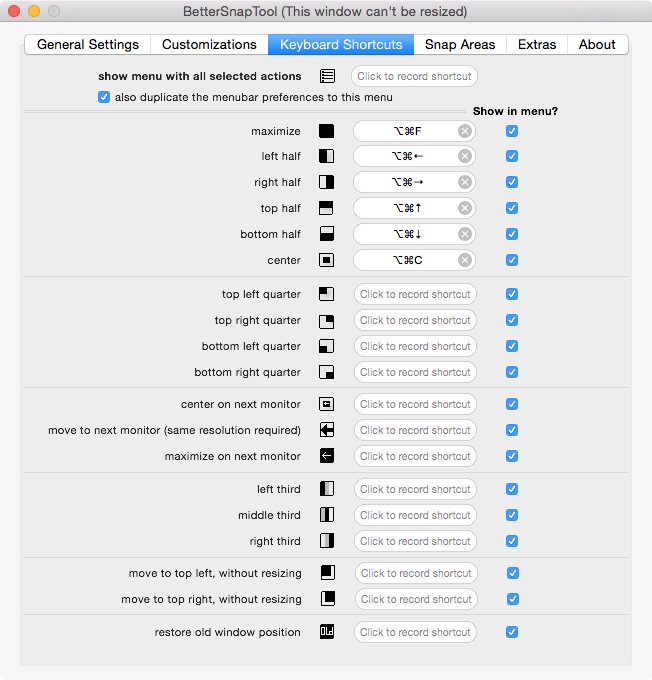Screen dimensions: 652x680
Task: Open the Snap Areas tab
Action: point(460,45)
